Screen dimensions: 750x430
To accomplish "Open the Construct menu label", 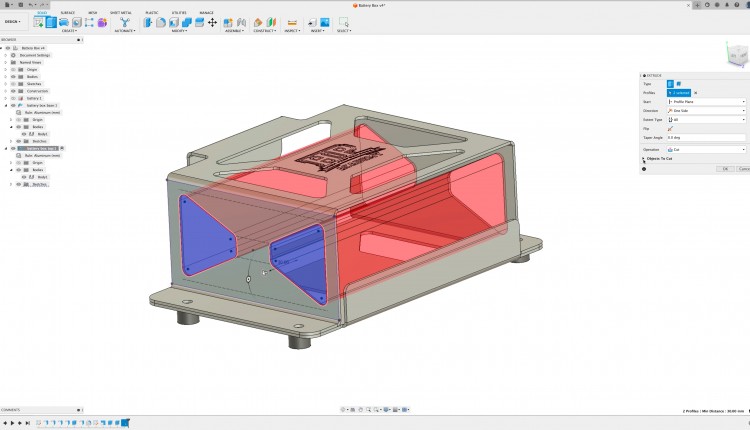I will pos(265,31).
